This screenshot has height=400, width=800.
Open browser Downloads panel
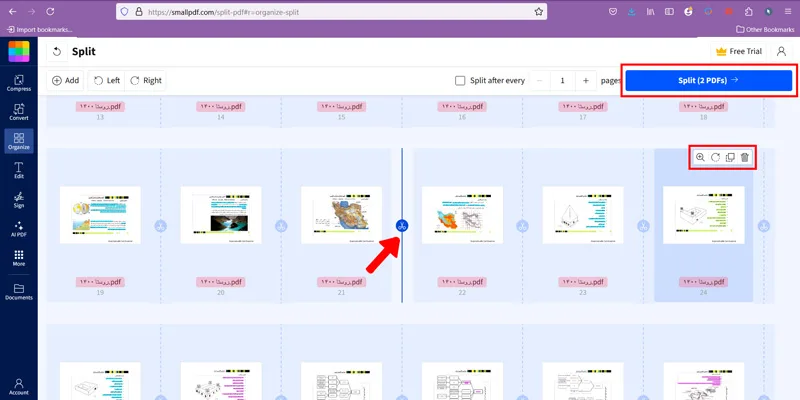(x=632, y=11)
